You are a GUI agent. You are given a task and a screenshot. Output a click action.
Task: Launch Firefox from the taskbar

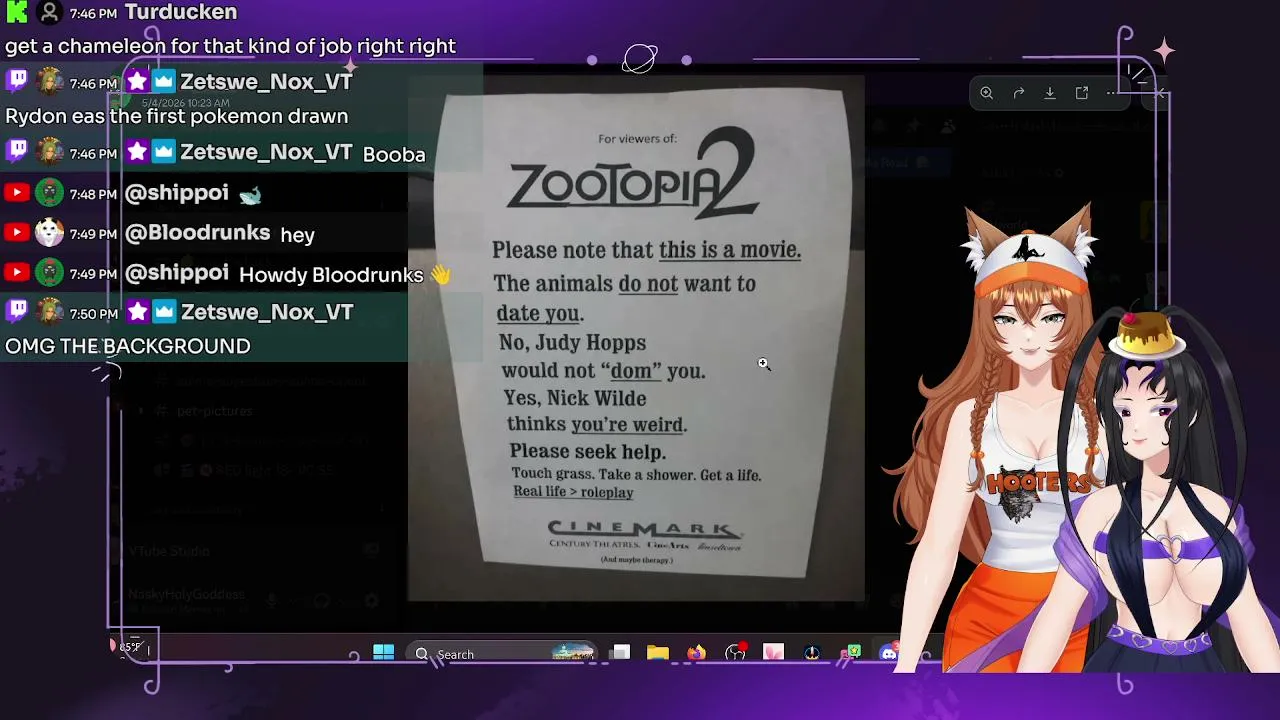tap(696, 653)
